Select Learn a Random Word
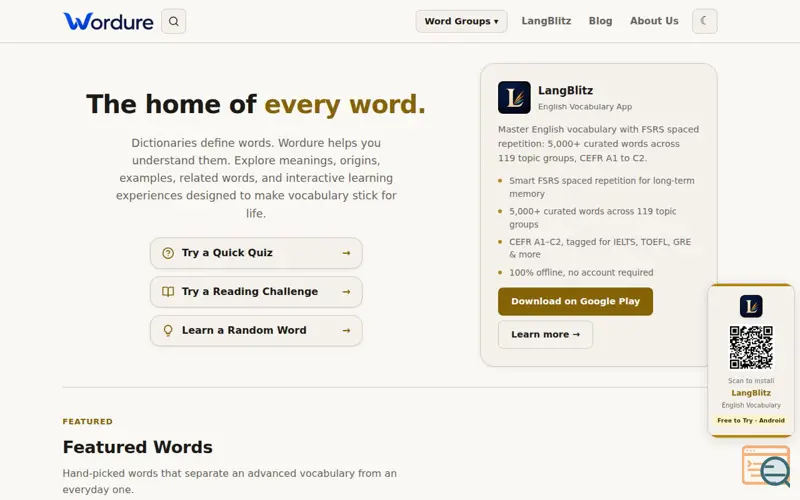Image resolution: width=800 pixels, height=500 pixels. [256, 331]
